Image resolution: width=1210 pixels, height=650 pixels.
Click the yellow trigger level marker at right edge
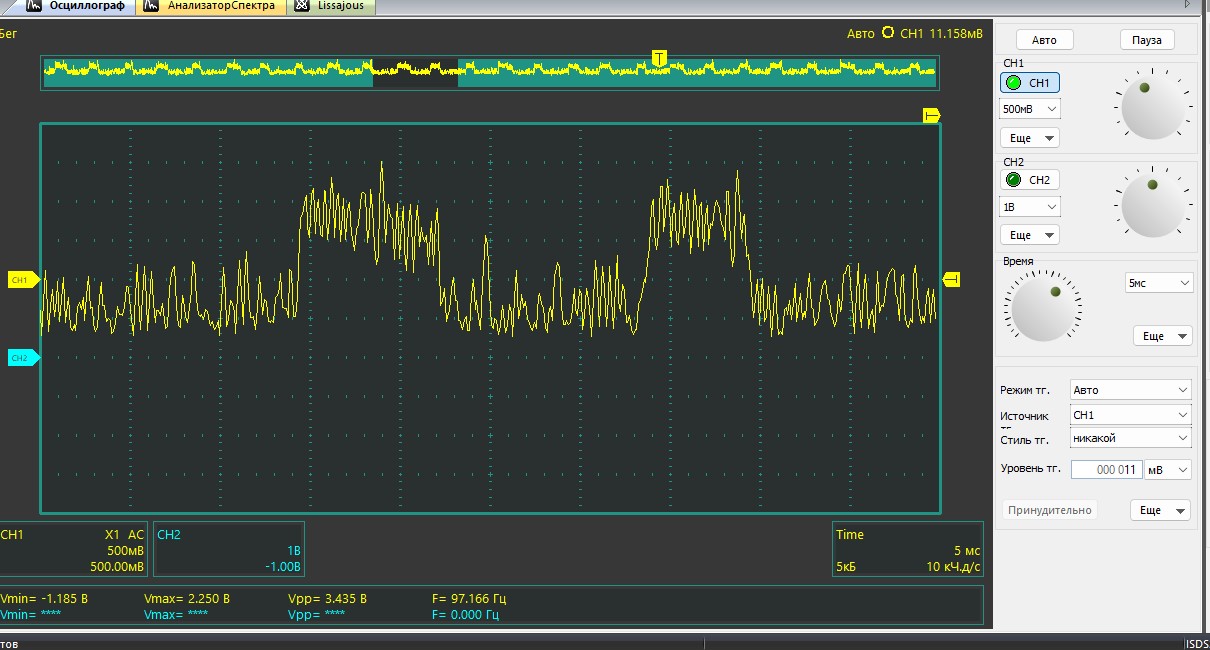952,279
